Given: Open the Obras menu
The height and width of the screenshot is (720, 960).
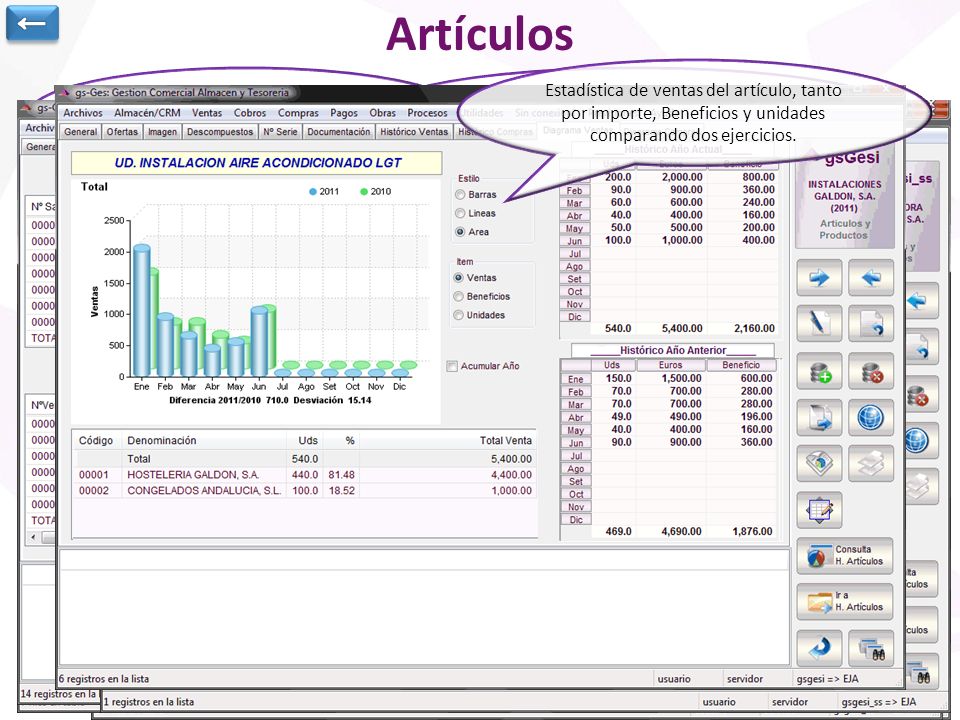Looking at the screenshot, I should point(383,113).
